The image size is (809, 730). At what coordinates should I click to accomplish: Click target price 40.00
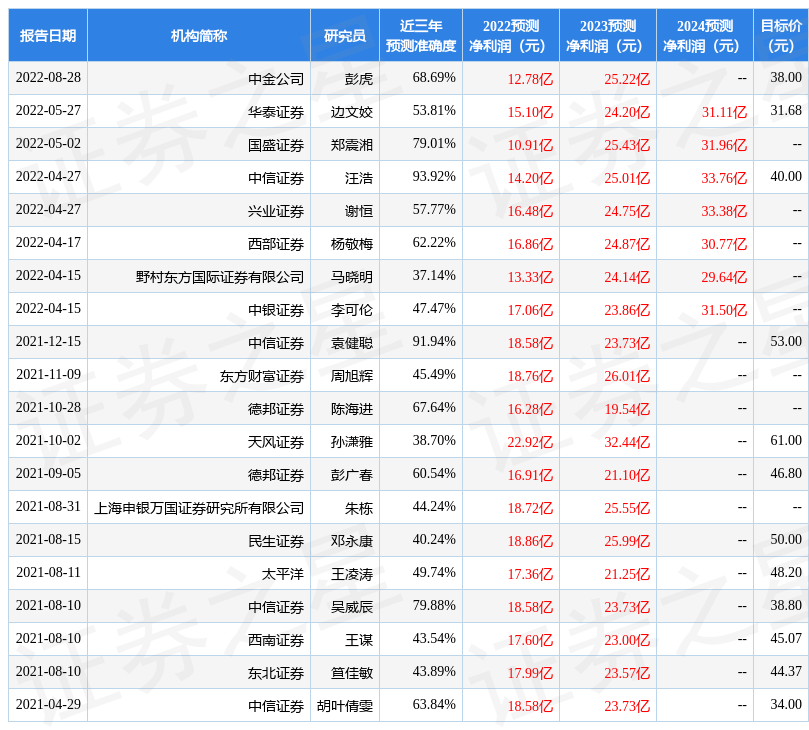tap(786, 177)
